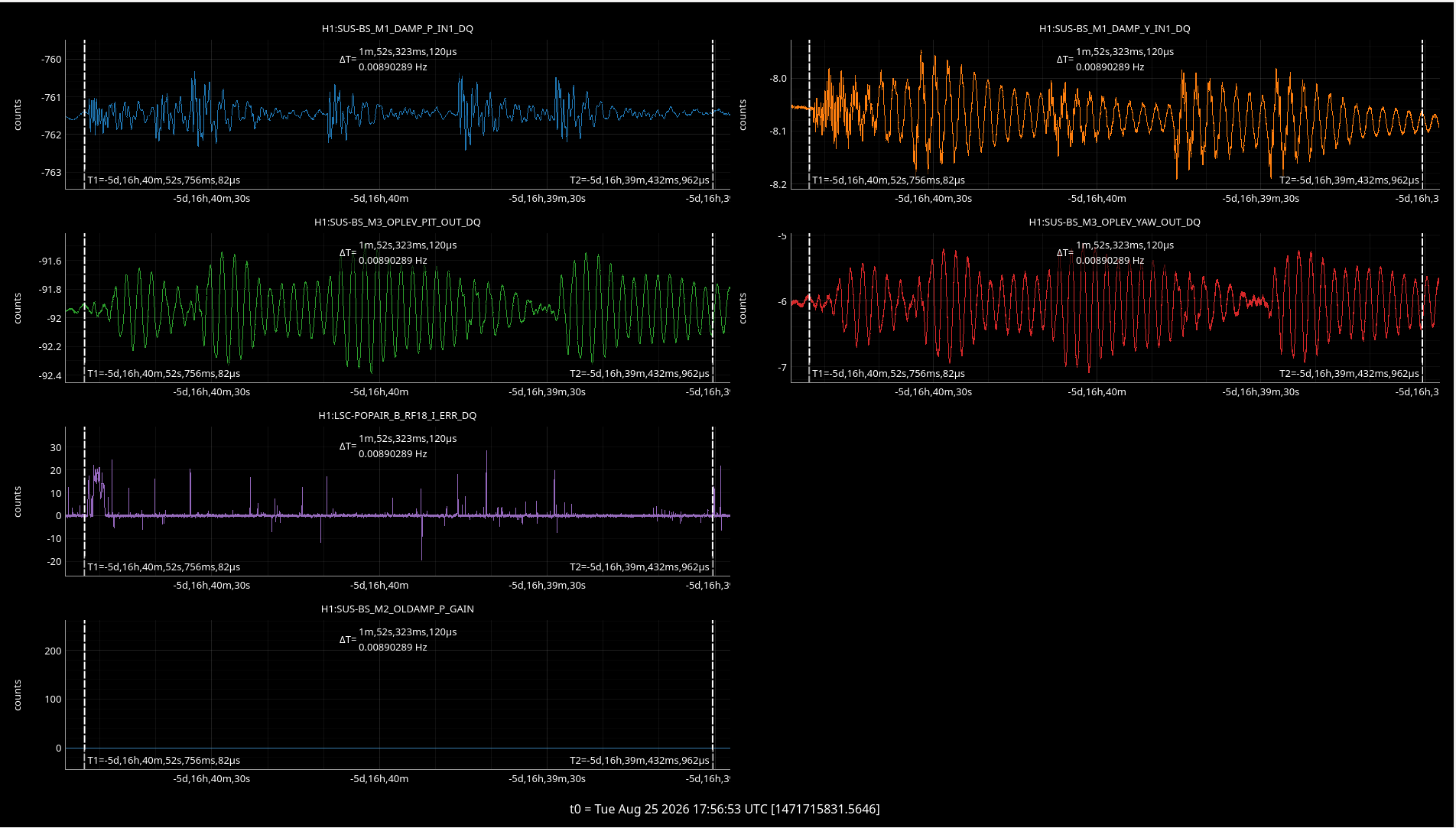Grab the T2 cursor in the DAMP_Y_IN1_DQ plot
This screenshot has height=828, width=1456.
[x=1422, y=115]
